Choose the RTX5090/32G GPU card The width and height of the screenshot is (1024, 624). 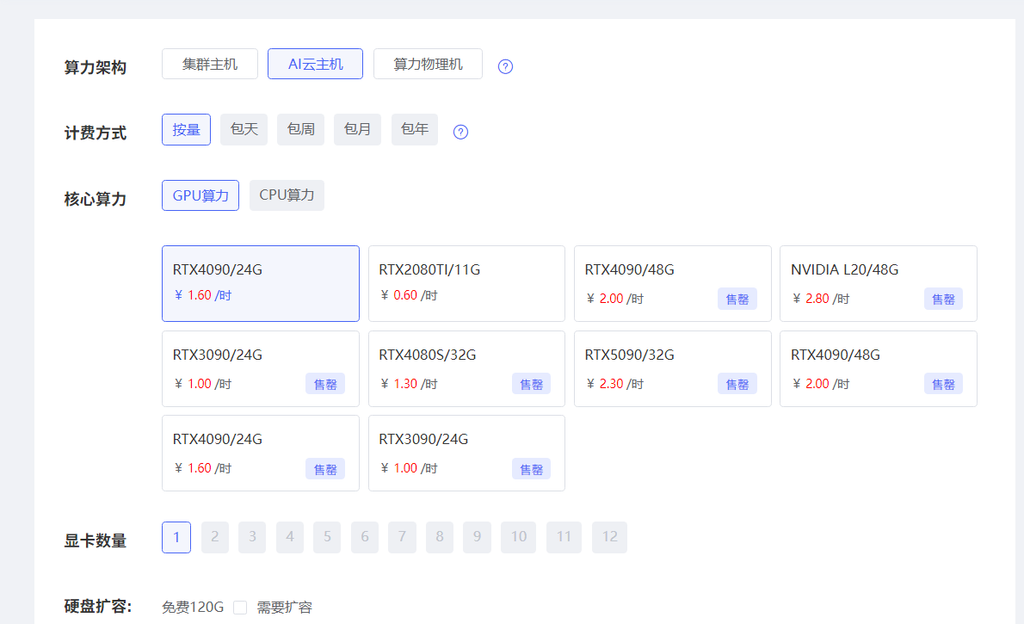673,369
